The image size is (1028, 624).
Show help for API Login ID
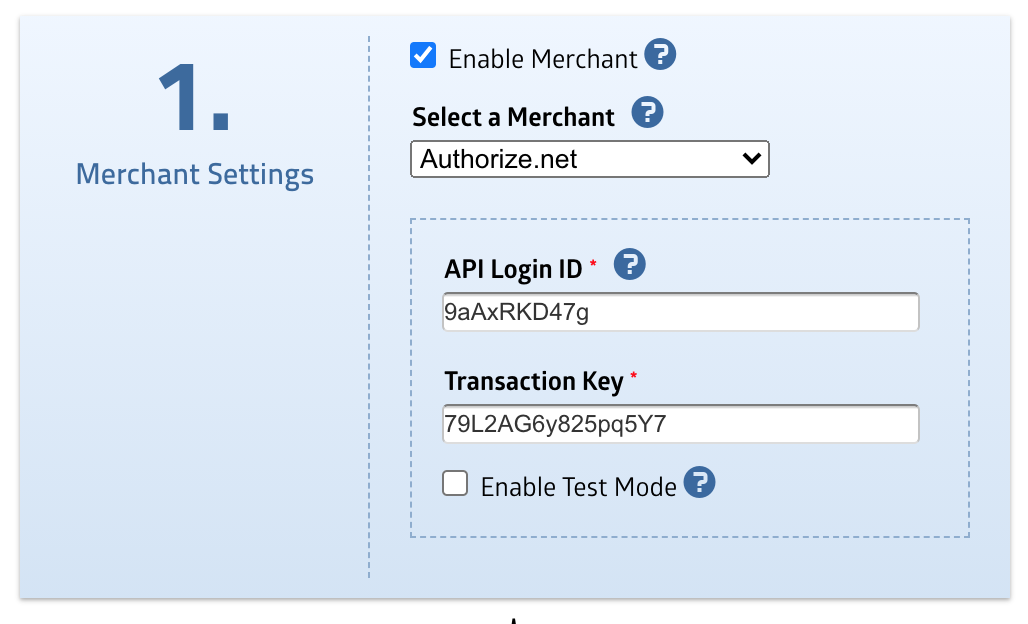coord(629,265)
